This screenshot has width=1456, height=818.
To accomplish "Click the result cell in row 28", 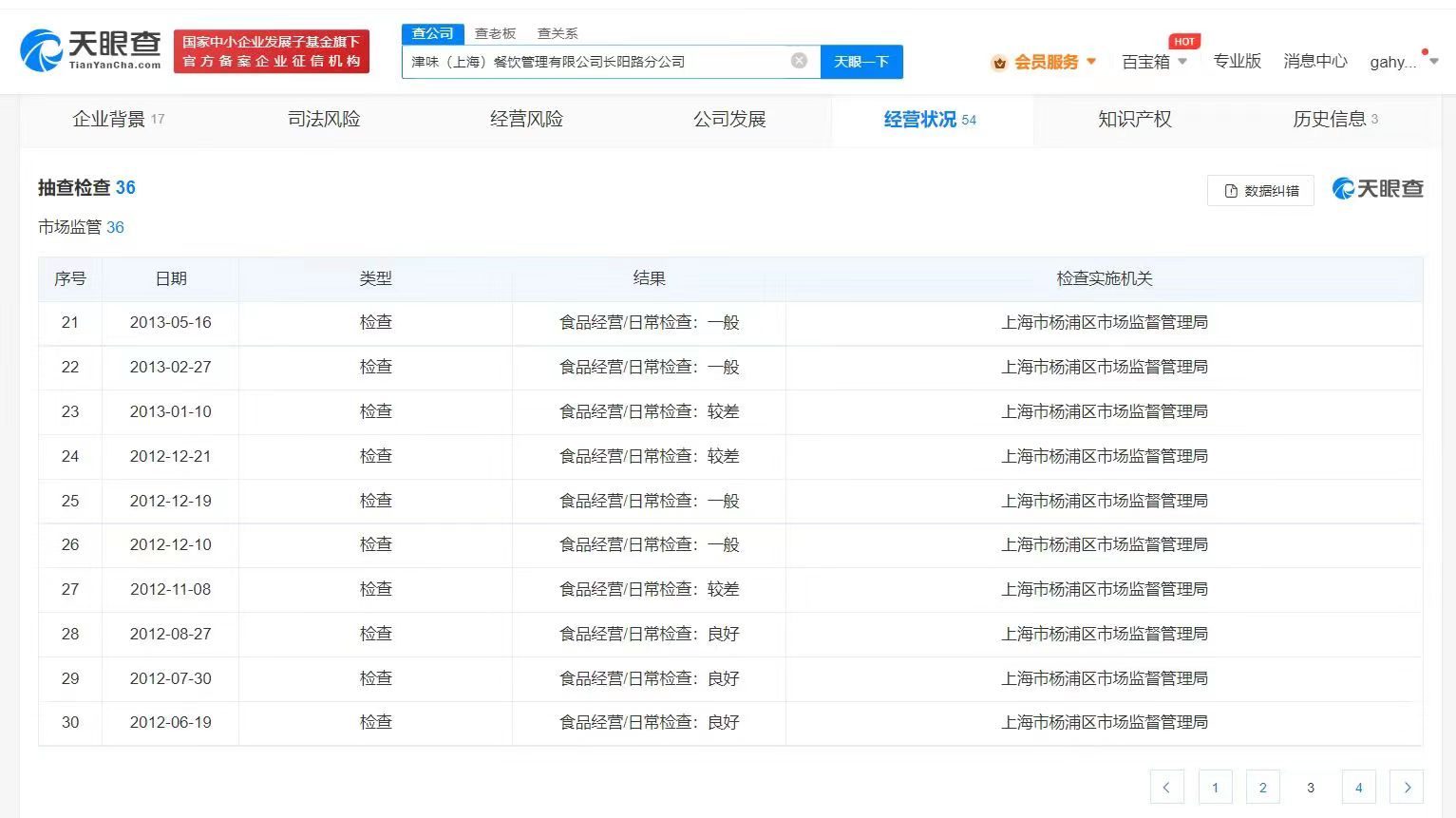I will pyautogui.click(x=649, y=634).
